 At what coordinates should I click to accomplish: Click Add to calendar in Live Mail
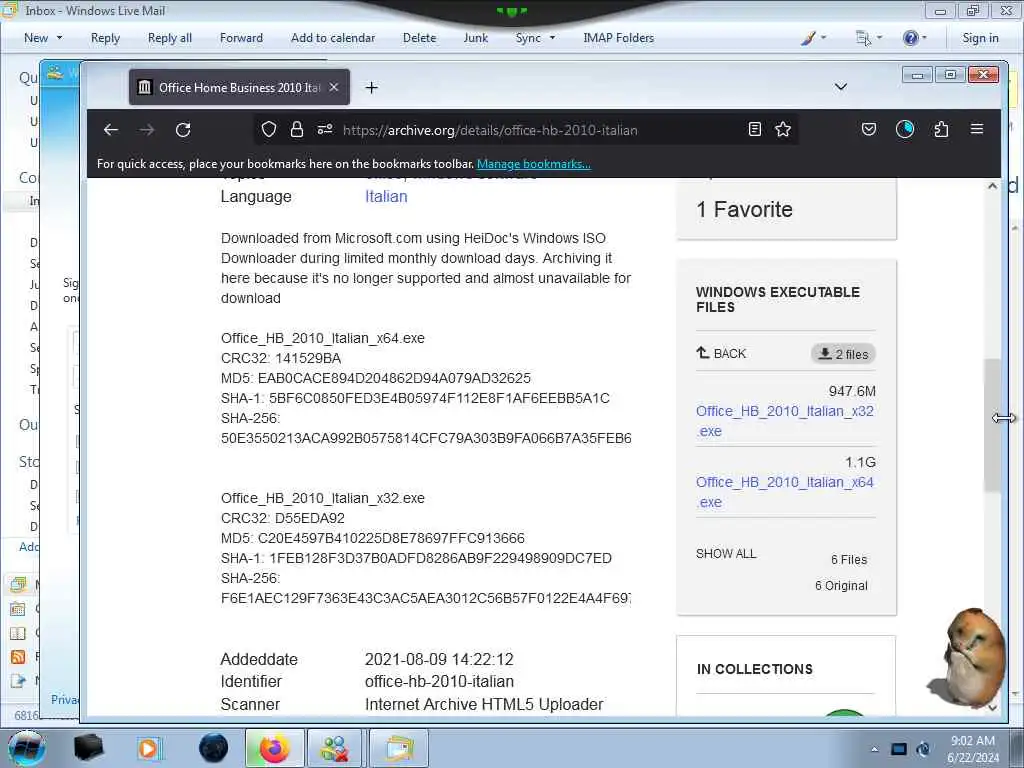333,38
